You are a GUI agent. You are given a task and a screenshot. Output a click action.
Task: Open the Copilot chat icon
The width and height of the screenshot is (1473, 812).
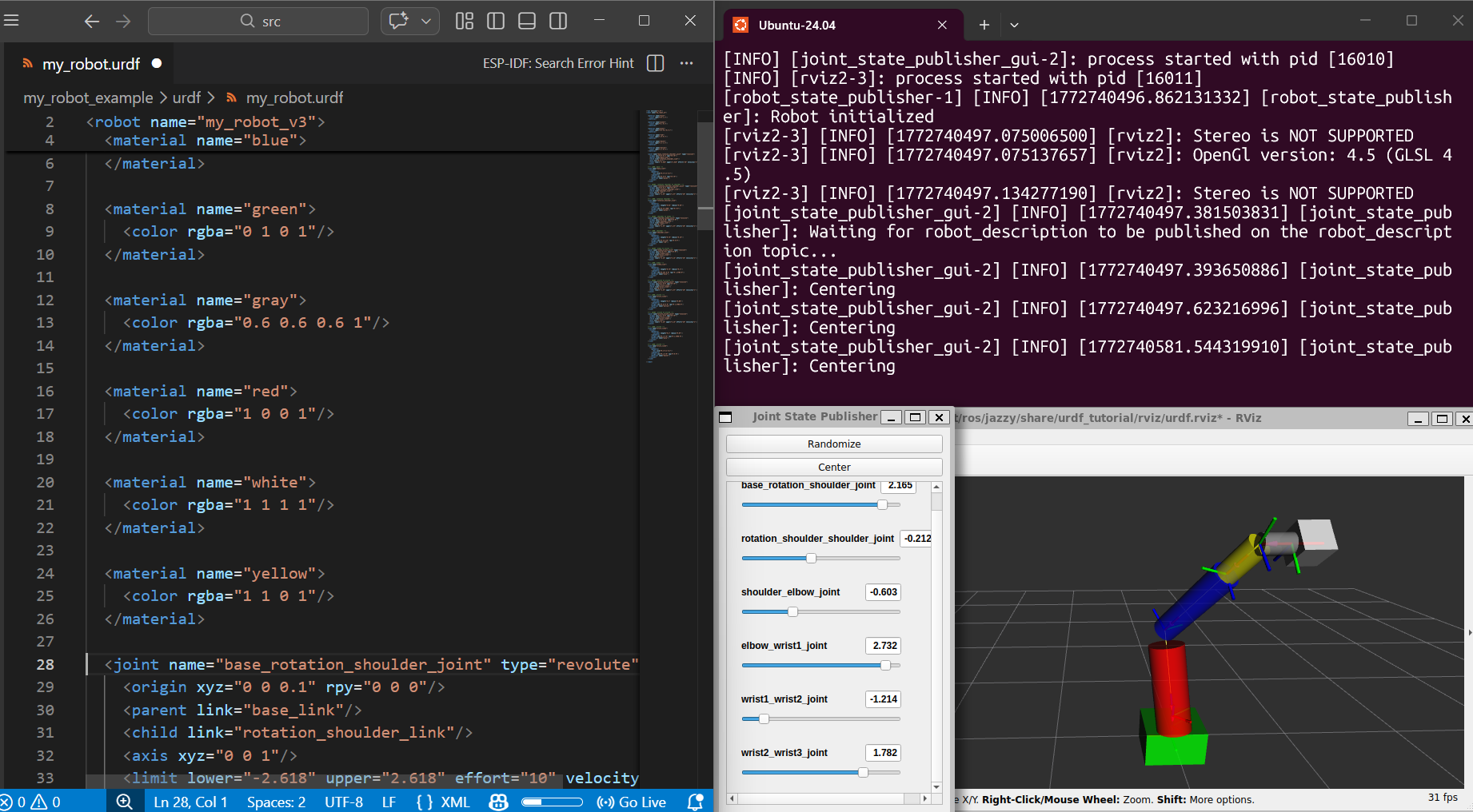pyautogui.click(x=398, y=22)
